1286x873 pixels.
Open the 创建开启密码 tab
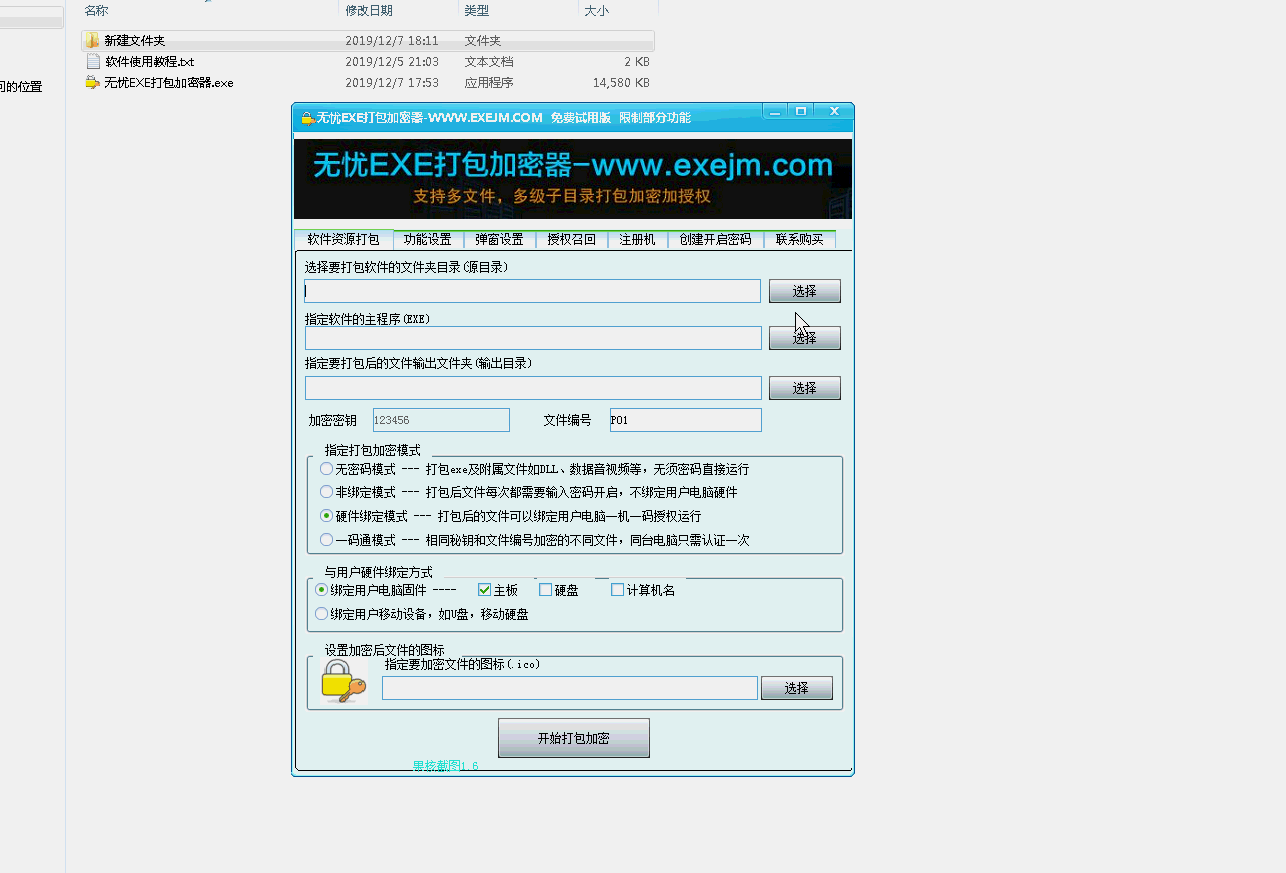(x=715, y=240)
